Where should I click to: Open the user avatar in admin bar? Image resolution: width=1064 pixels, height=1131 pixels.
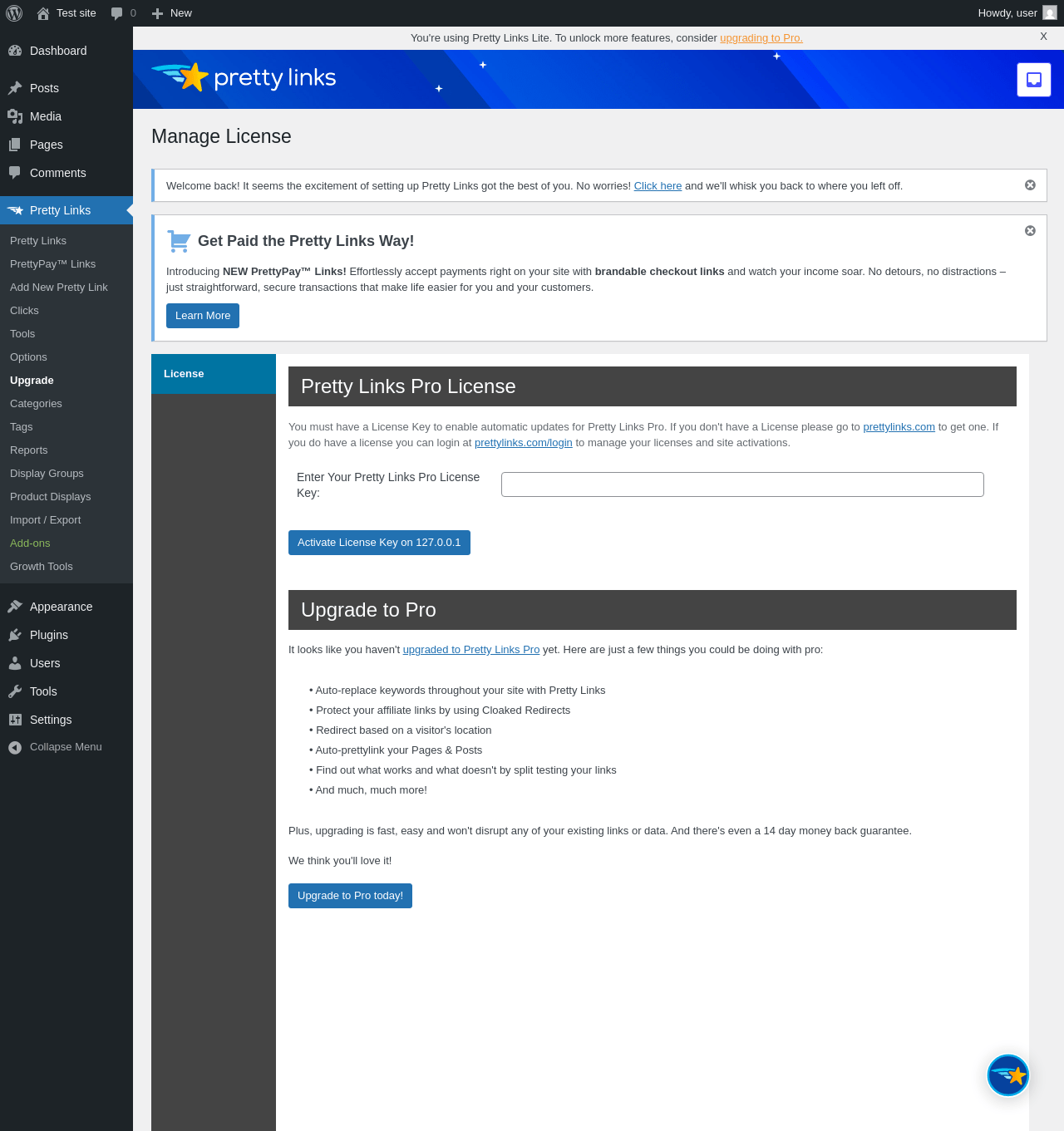coord(1050,13)
